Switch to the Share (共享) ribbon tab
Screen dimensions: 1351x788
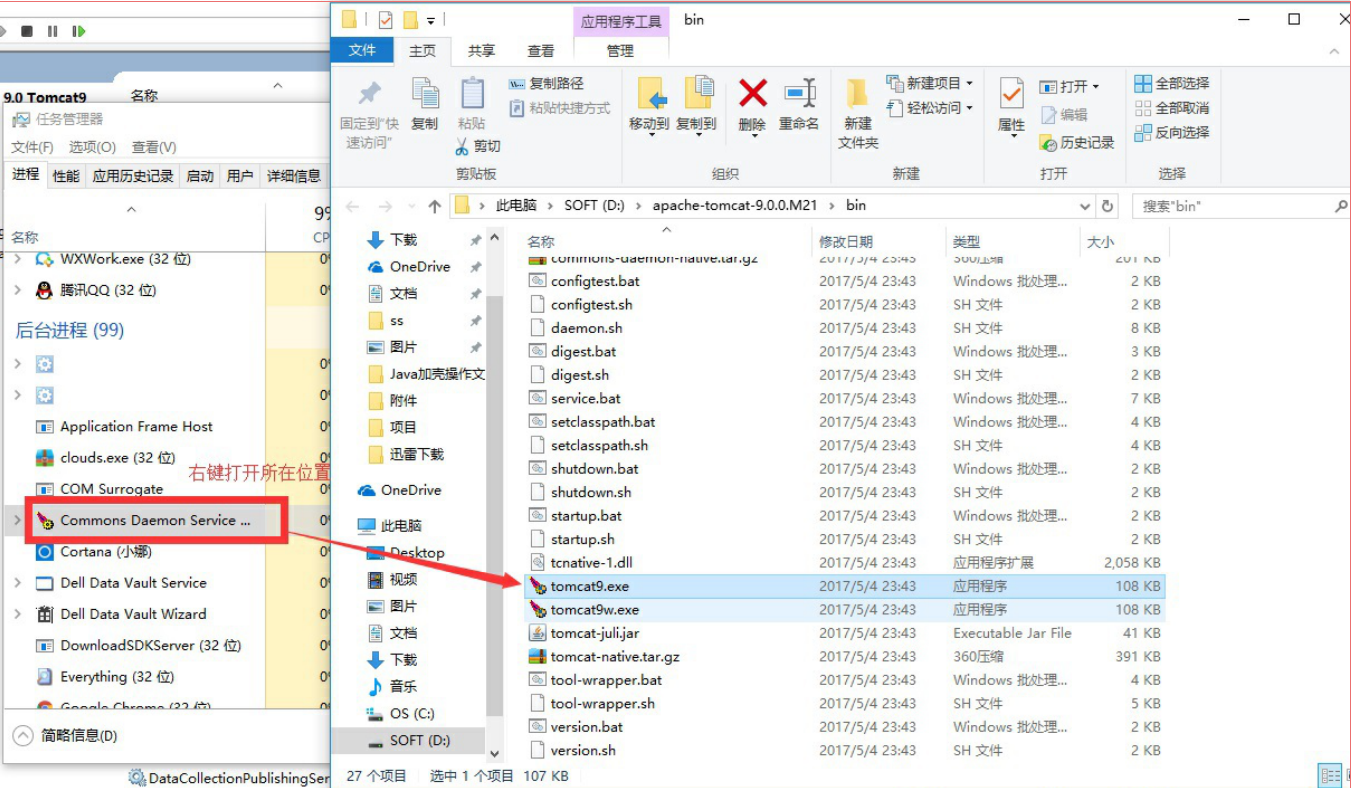pos(482,51)
